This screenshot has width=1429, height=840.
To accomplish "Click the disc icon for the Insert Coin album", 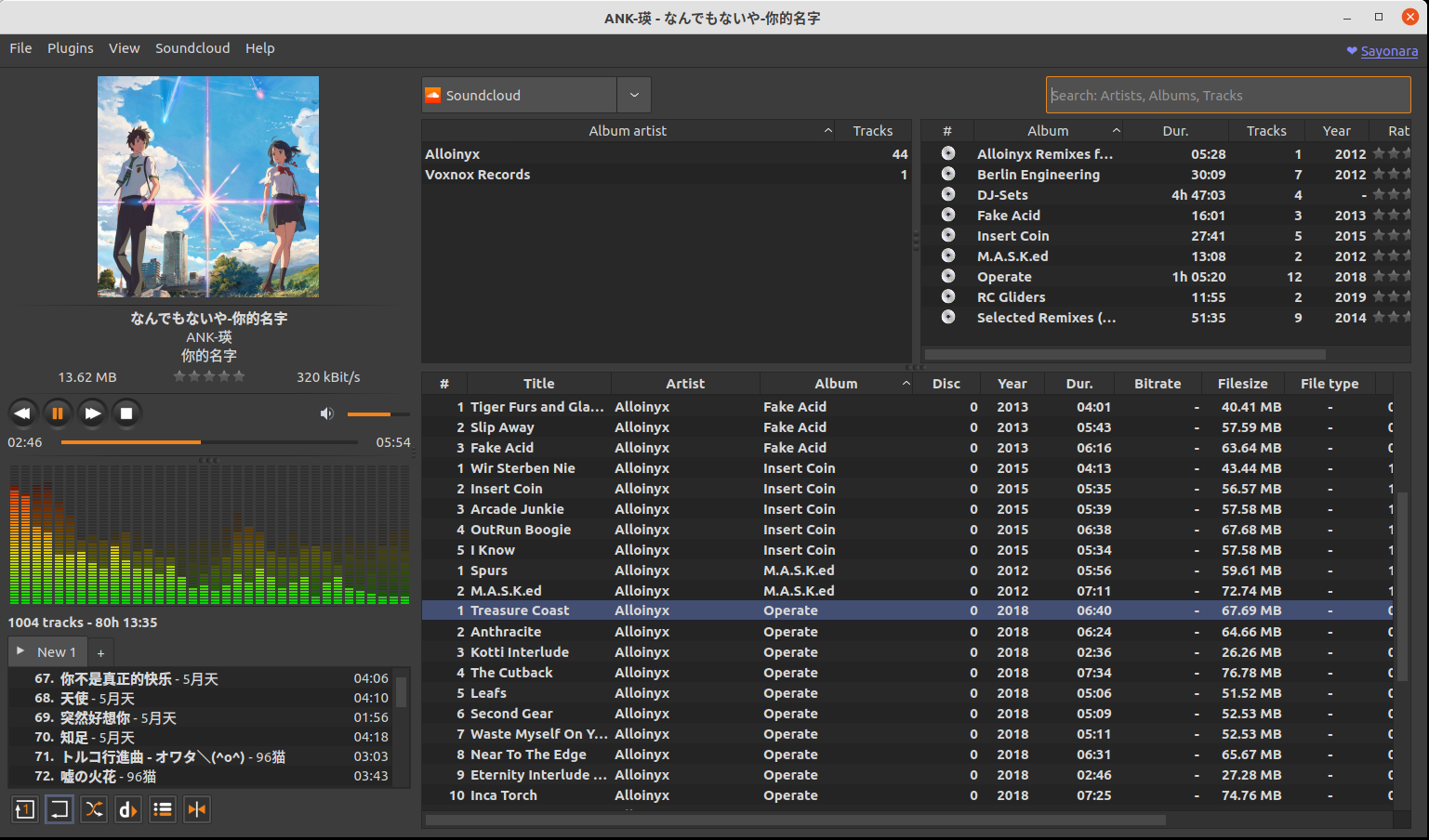I will pos(948,235).
